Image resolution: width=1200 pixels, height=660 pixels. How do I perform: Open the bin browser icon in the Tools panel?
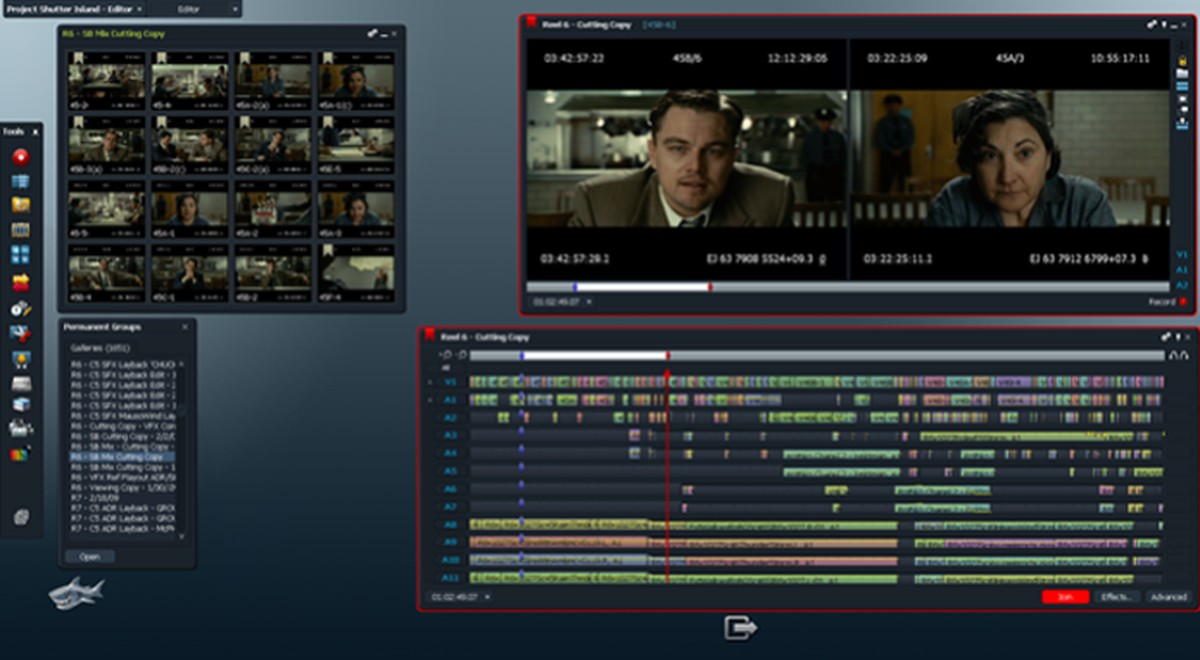(18, 182)
